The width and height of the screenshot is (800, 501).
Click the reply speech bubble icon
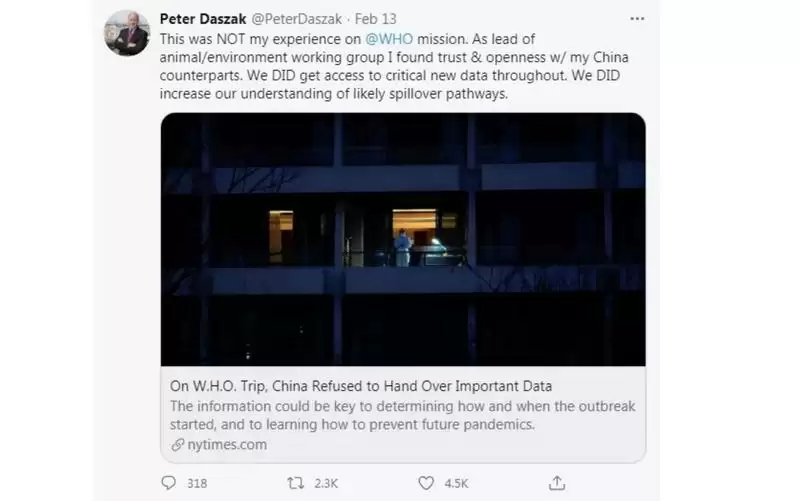tap(168, 483)
